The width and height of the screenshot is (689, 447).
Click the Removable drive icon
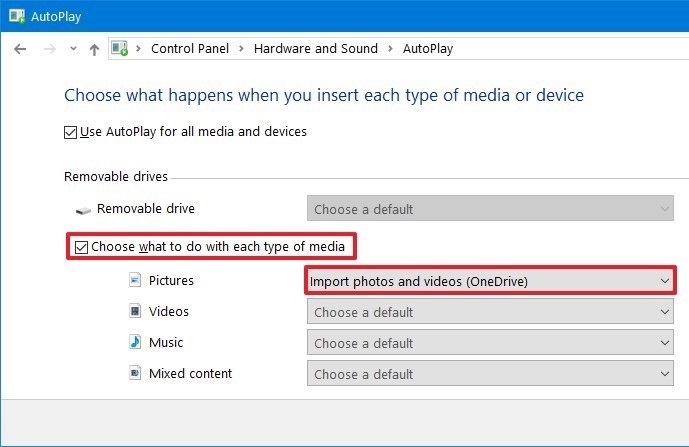point(83,210)
